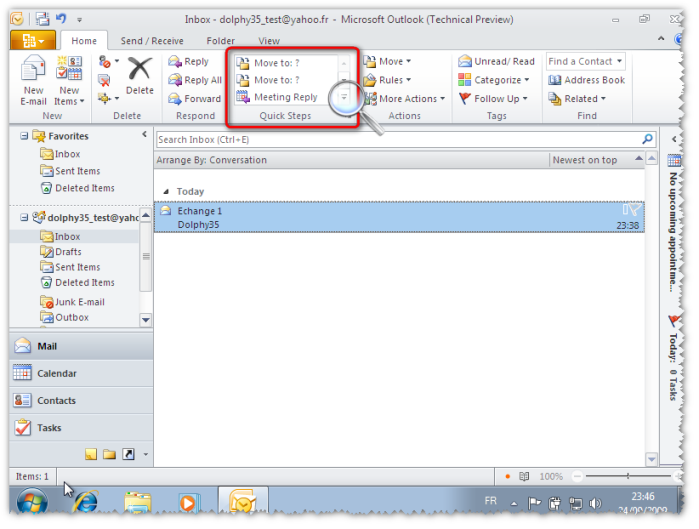Open the Folder ribbon tab
This screenshot has height=529, width=699.
click(221, 41)
